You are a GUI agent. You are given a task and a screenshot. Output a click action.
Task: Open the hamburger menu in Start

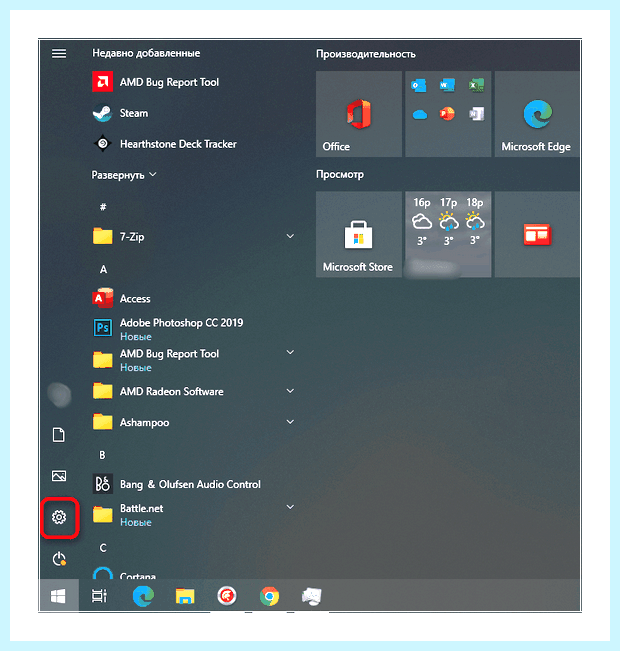[59, 54]
